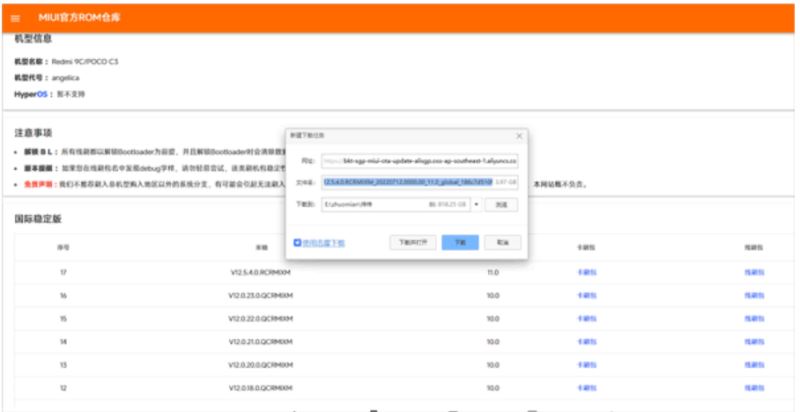
Task: Open fastboot ROM link for V12.5.4.0.RCRMIXM
Action: click(754, 273)
